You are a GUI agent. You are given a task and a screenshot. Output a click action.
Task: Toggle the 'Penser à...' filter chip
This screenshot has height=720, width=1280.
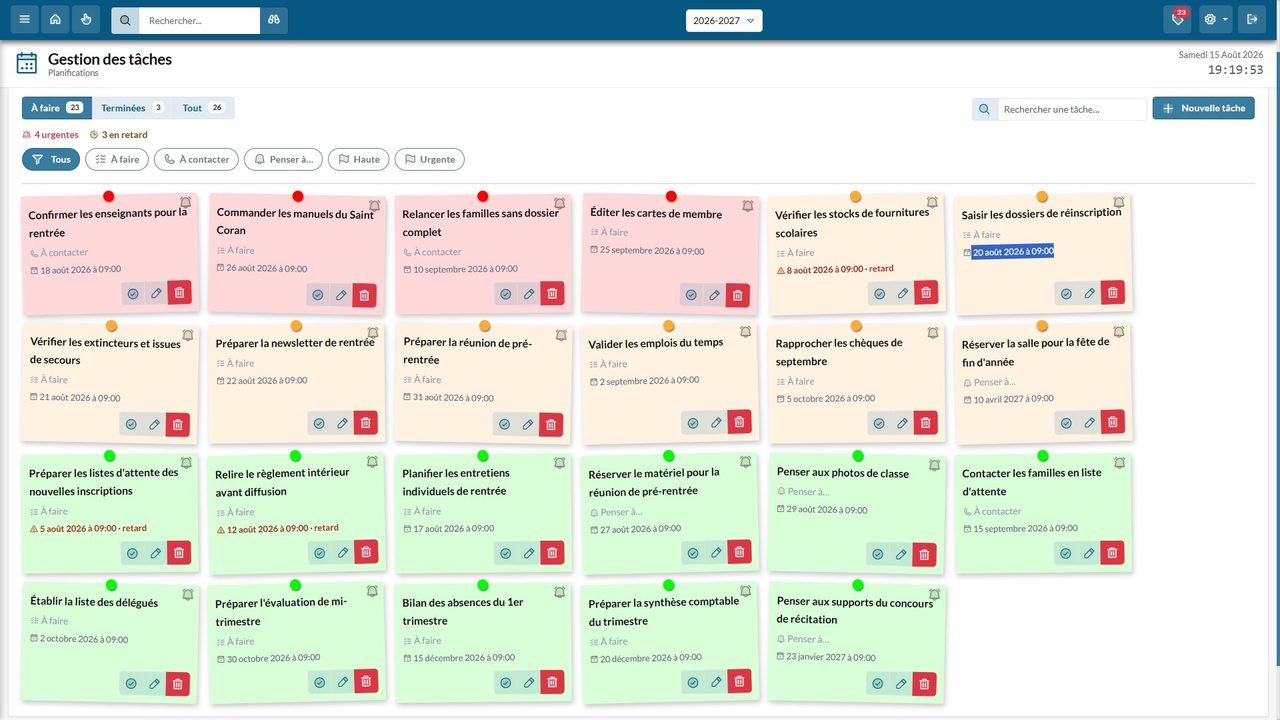pyautogui.click(x=284, y=159)
